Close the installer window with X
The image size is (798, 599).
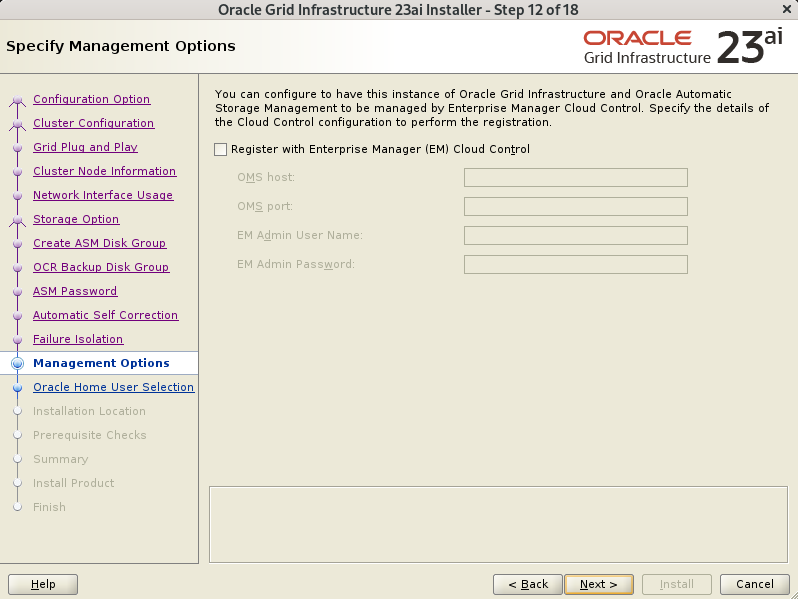pos(787,9)
